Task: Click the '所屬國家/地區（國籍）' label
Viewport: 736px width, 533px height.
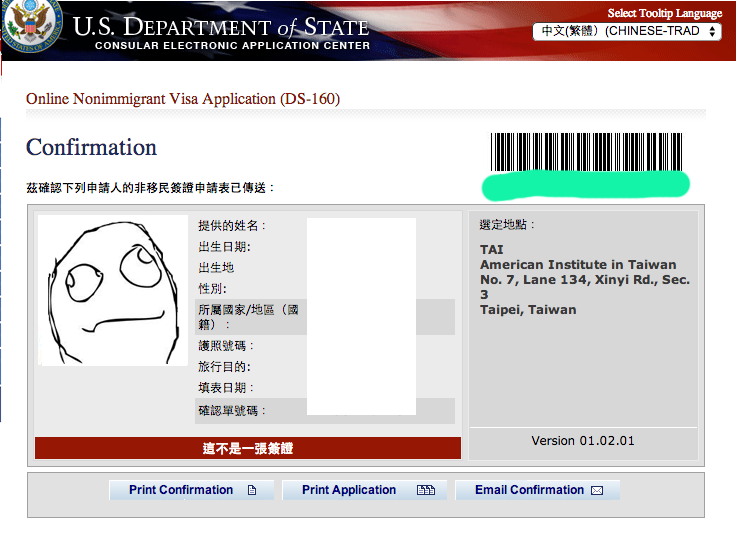Action: (x=248, y=317)
